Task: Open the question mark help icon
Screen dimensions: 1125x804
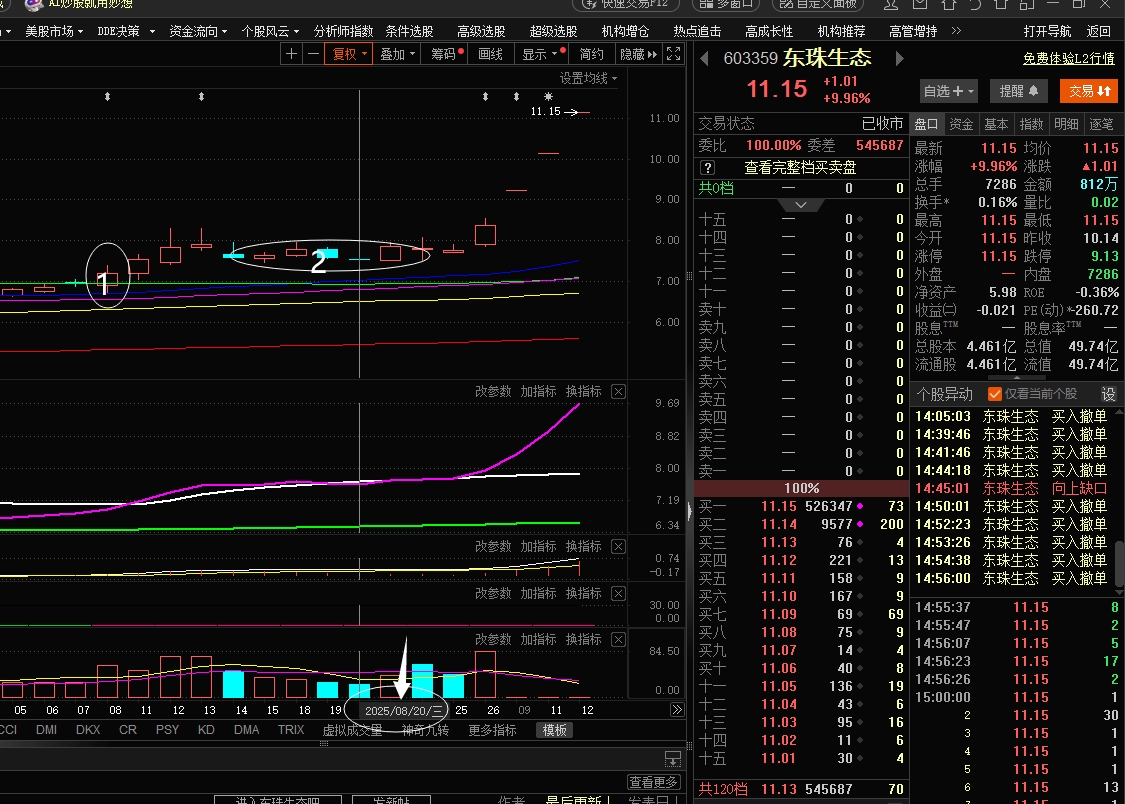Action: pyautogui.click(x=707, y=168)
